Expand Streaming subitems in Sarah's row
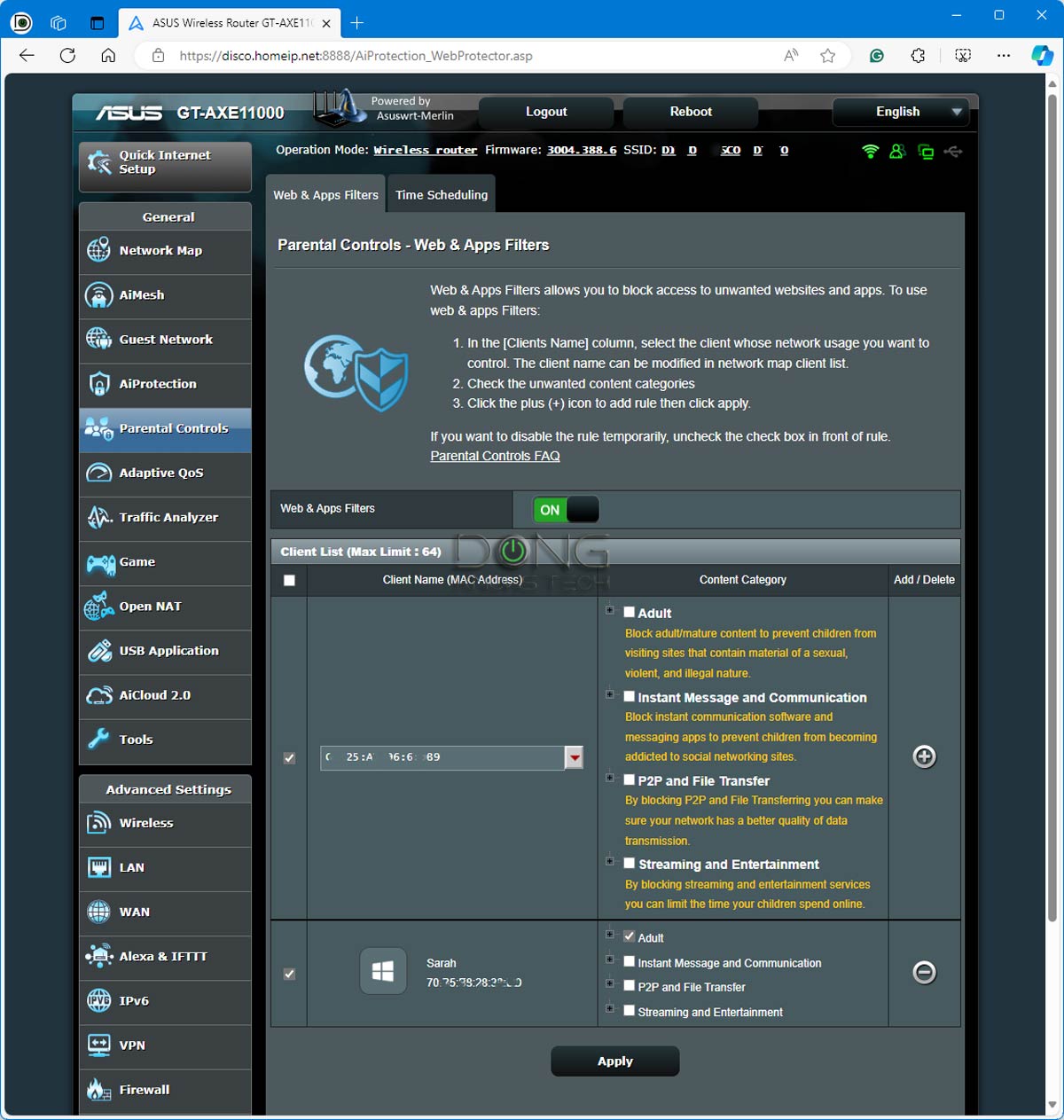Screen dimensions: 1064x1120 pos(610,1008)
